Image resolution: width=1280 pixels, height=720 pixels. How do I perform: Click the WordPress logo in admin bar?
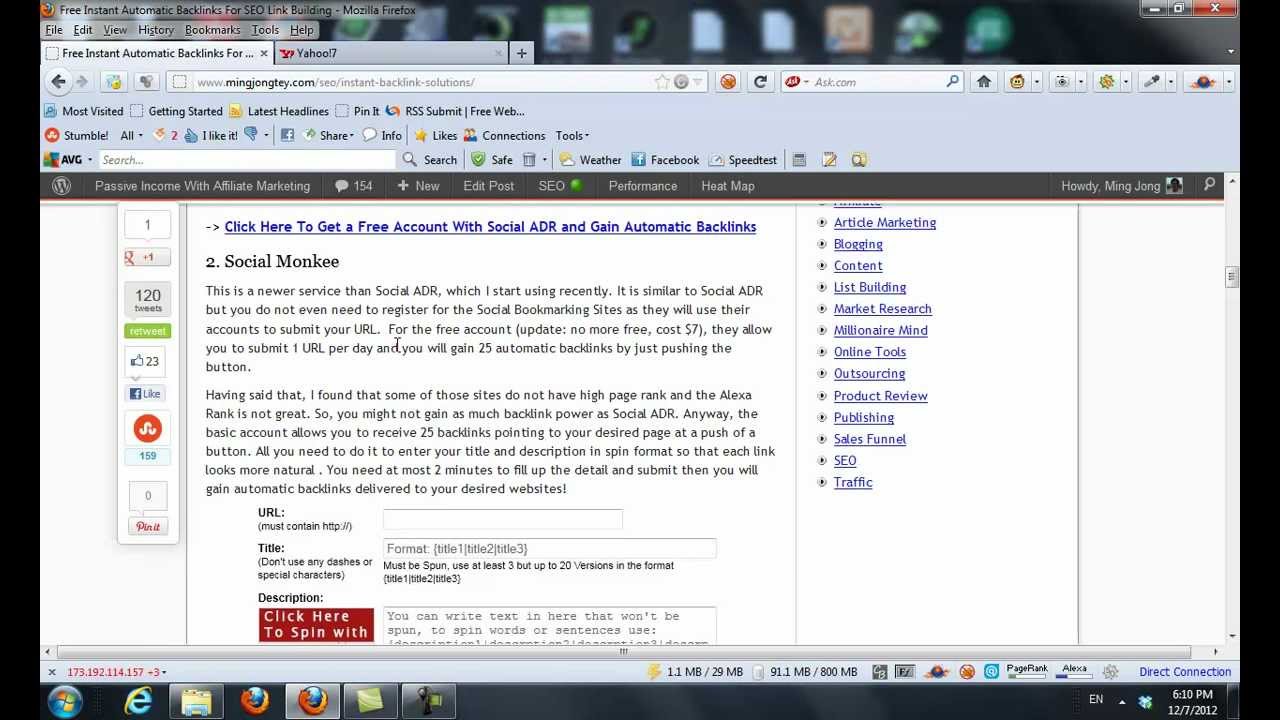pyautogui.click(x=61, y=186)
